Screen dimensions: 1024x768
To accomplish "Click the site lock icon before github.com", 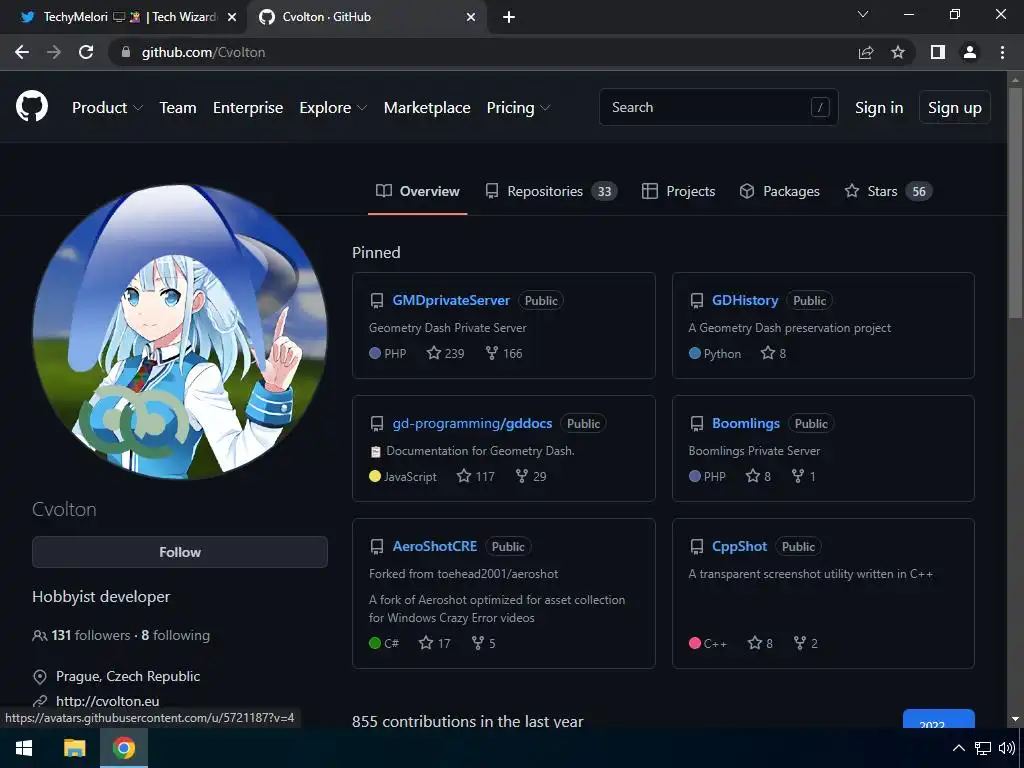I will click(x=126, y=52).
